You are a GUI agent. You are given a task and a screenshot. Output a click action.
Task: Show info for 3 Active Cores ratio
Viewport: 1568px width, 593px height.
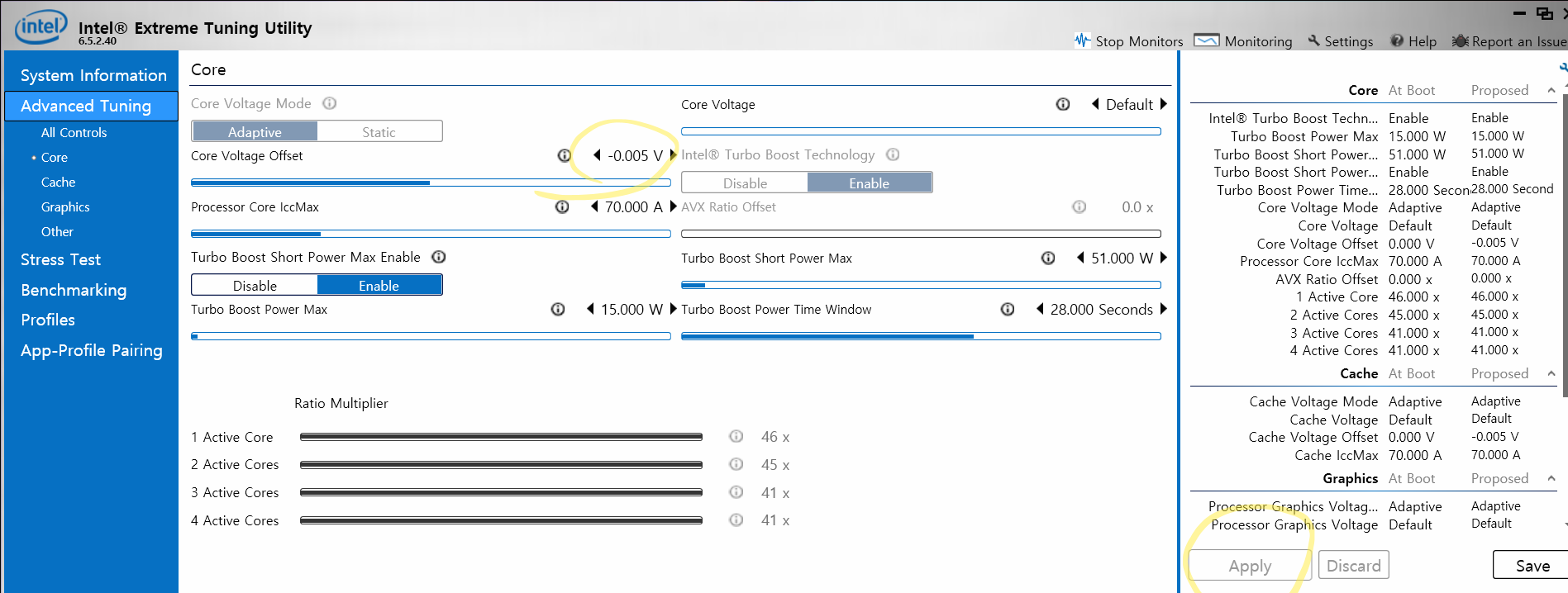click(x=736, y=492)
